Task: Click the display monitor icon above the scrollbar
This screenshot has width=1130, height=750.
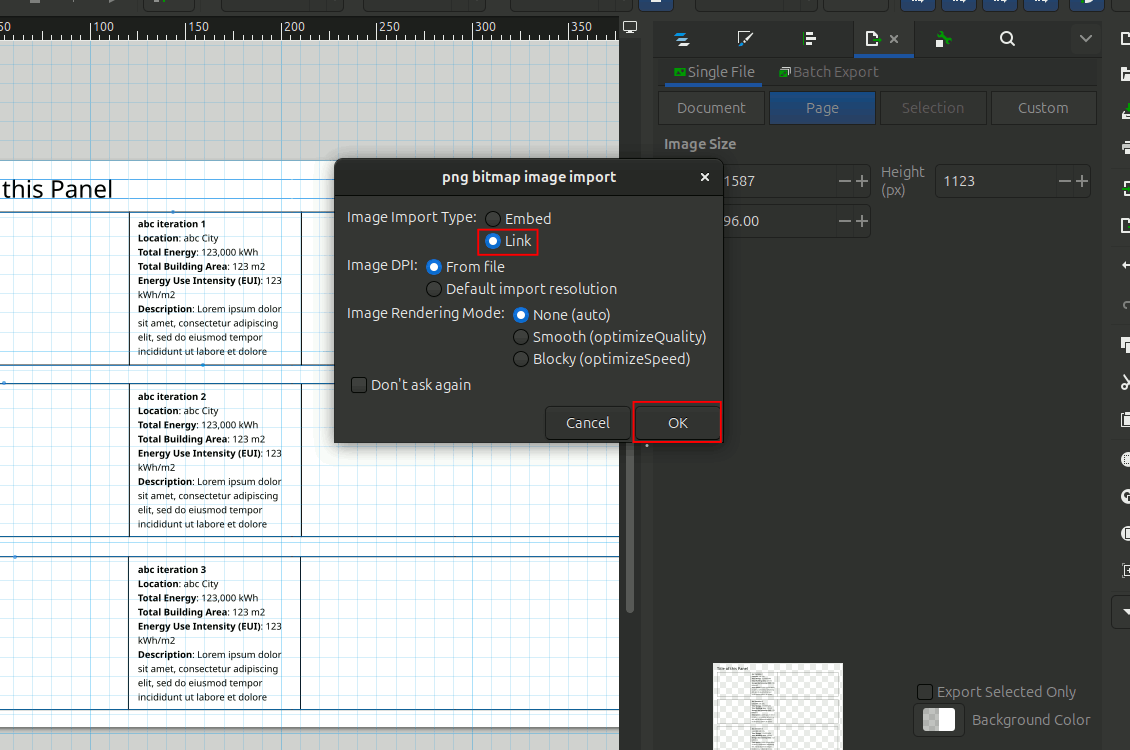Action: pyautogui.click(x=630, y=27)
